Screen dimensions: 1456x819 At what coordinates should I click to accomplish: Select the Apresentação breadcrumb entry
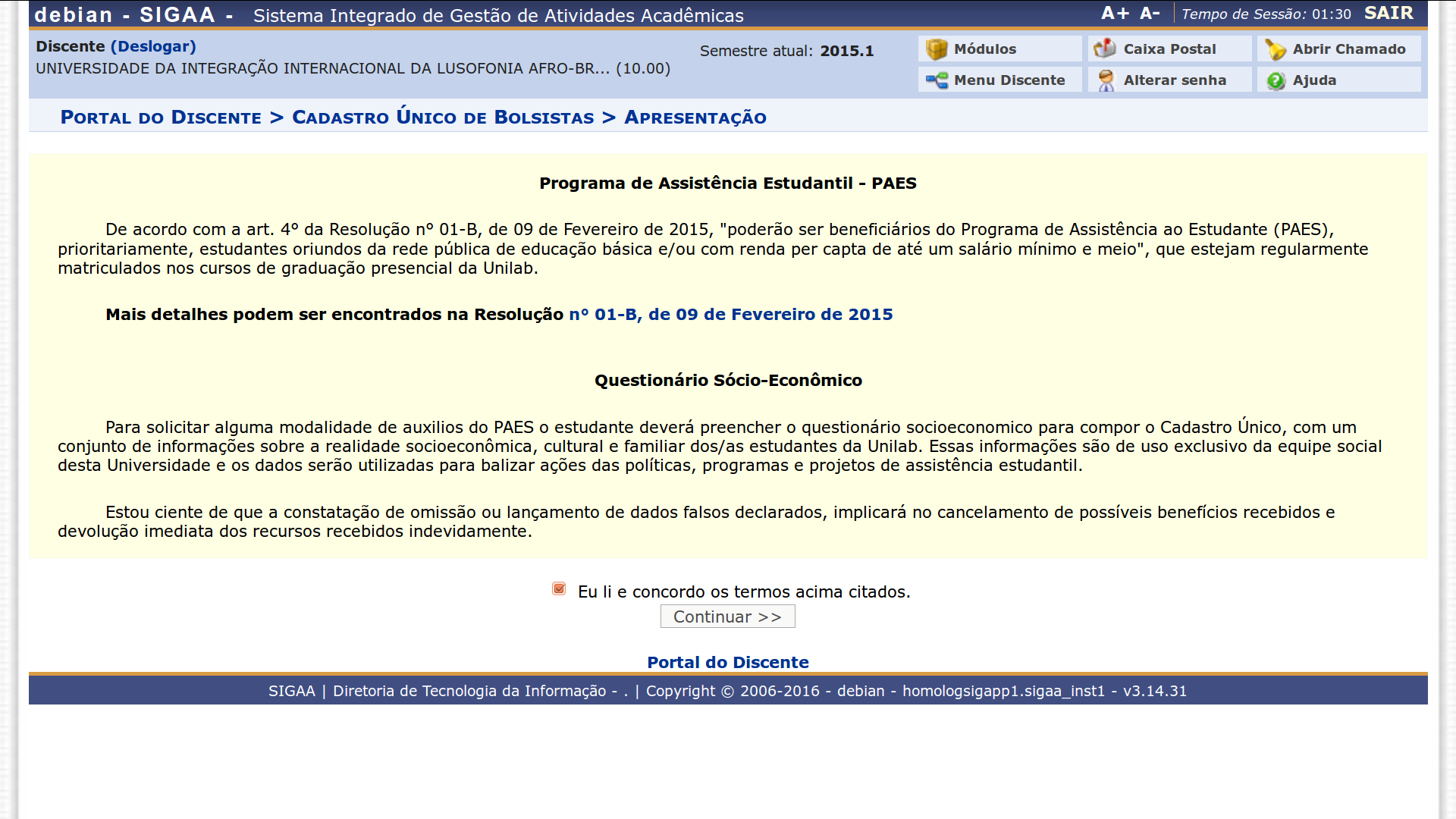[x=695, y=117]
